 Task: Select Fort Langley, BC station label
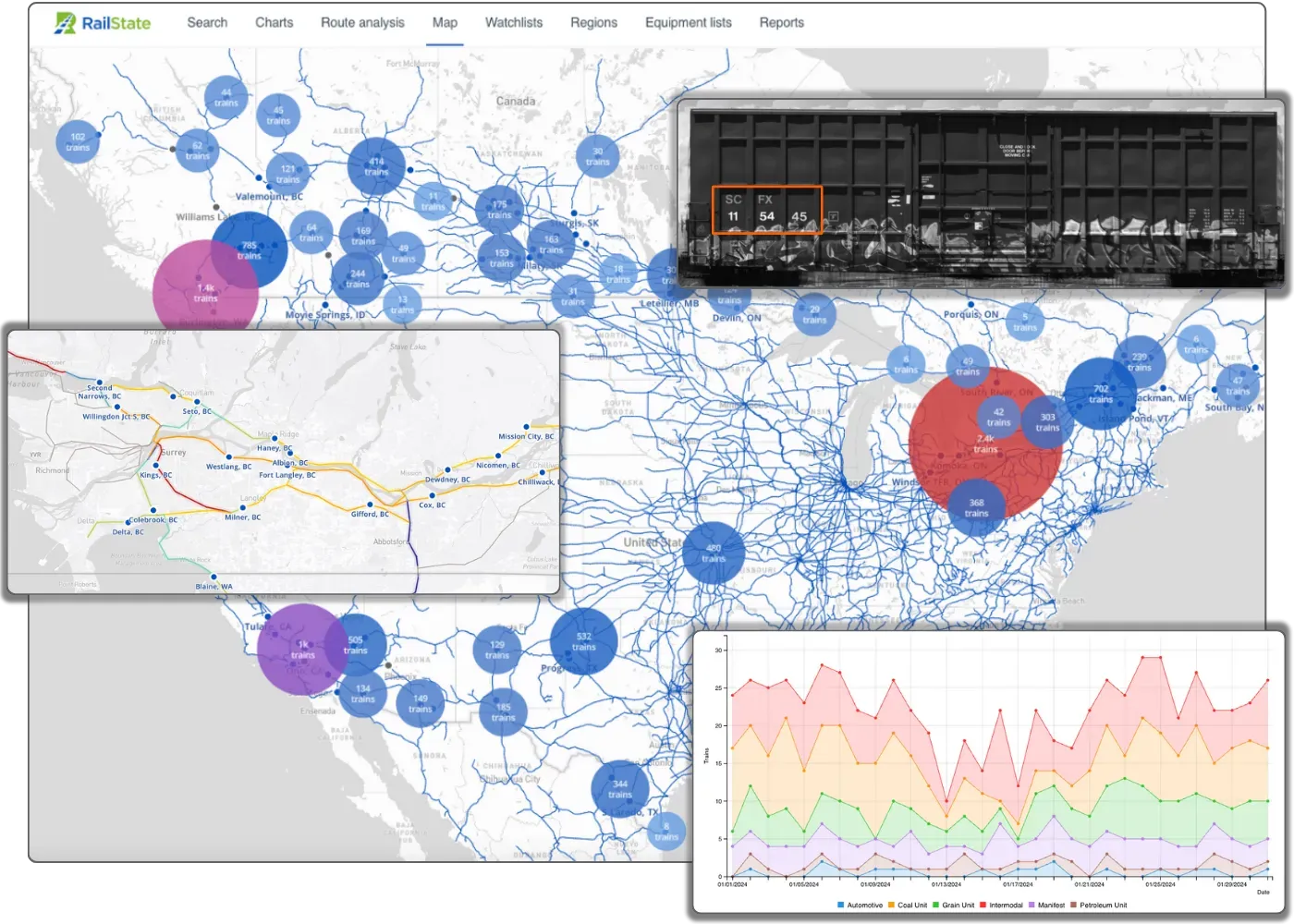287,475
